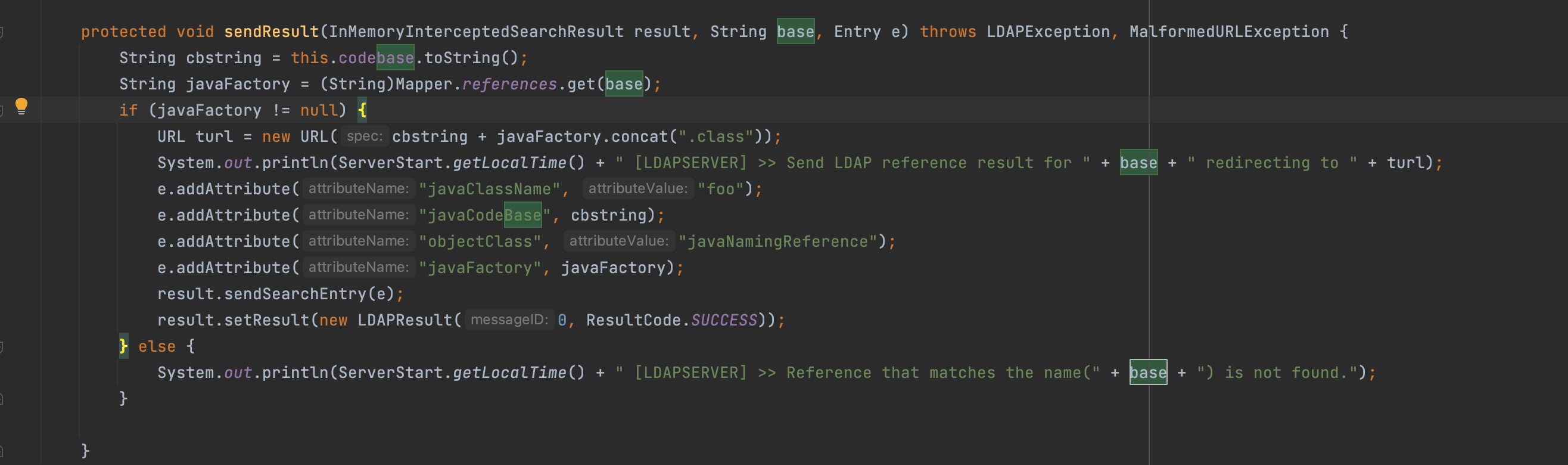Click MalformedURLException in the throws clause
1568x465 pixels.
(x=1229, y=32)
